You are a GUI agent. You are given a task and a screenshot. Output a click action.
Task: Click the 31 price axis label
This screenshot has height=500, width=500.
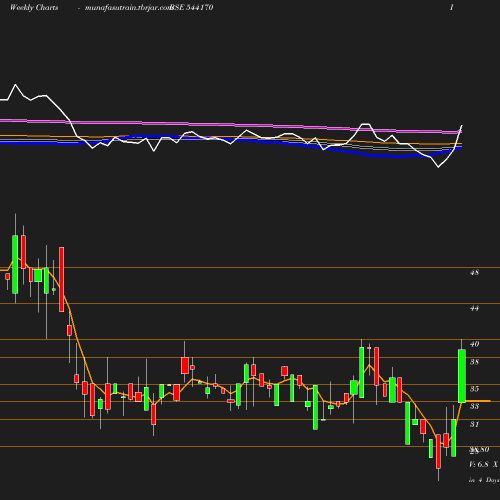pyautogui.click(x=474, y=424)
